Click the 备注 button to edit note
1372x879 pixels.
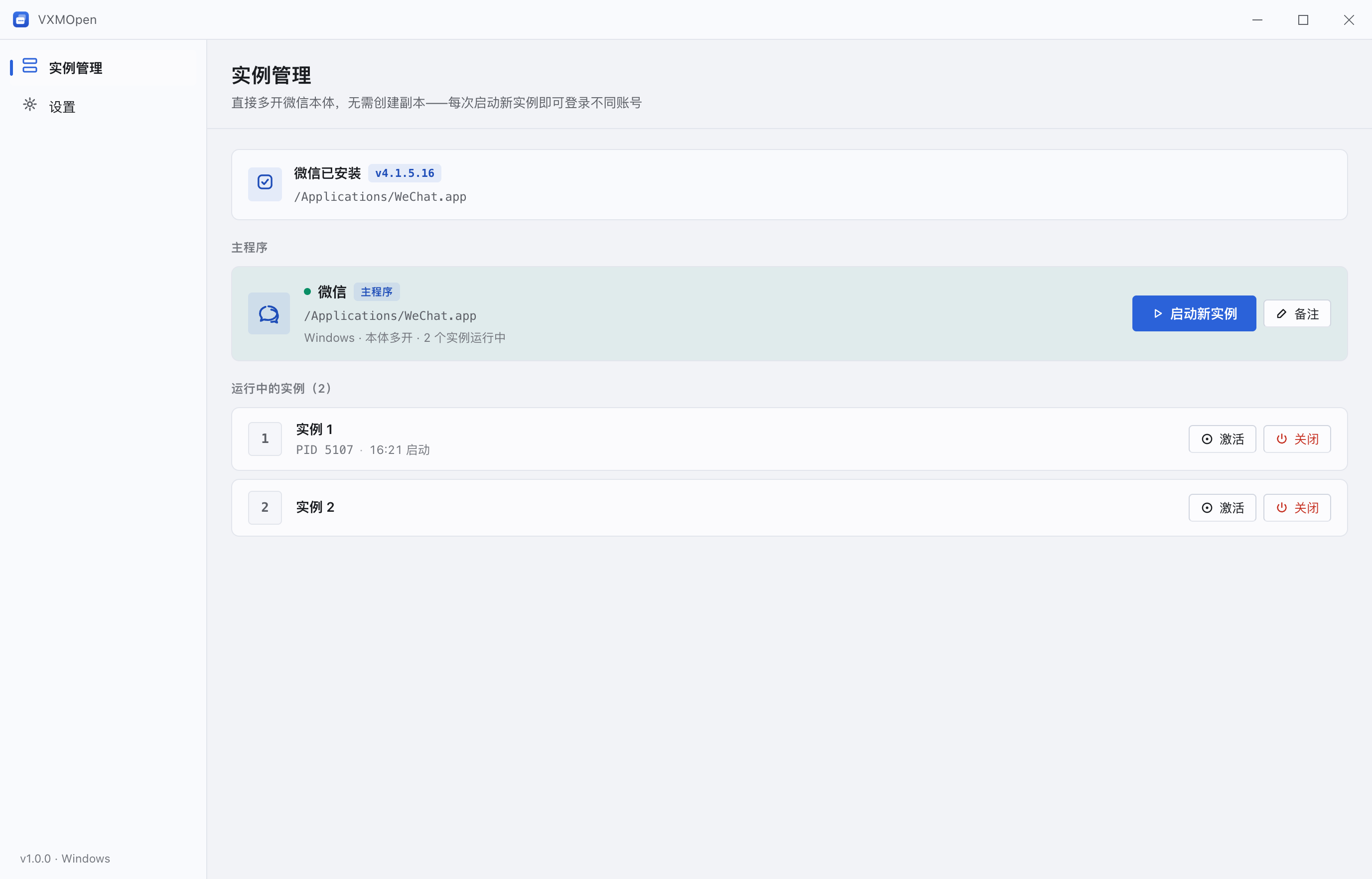tap(1297, 313)
